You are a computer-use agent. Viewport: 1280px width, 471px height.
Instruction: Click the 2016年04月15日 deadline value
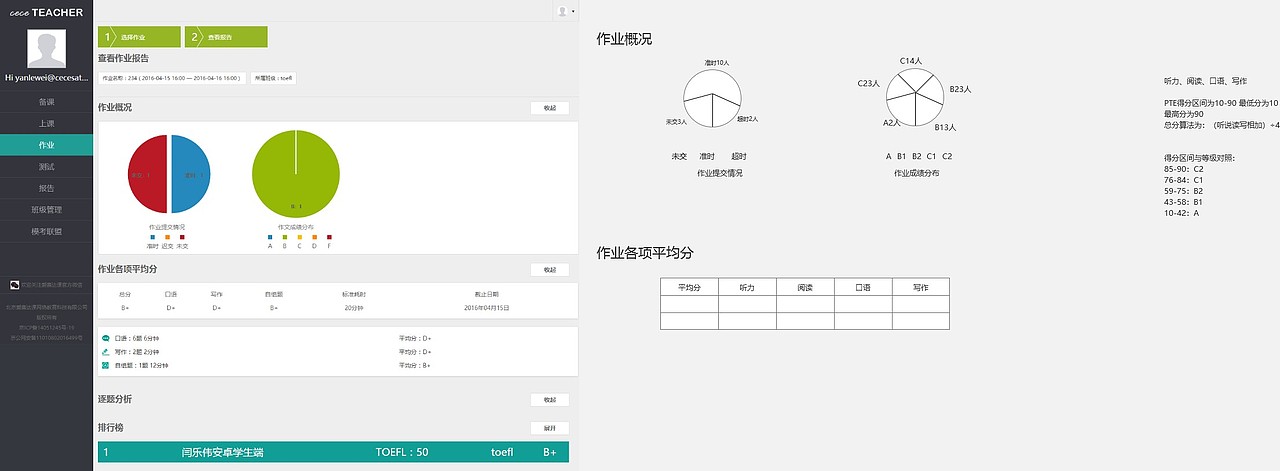[487, 308]
